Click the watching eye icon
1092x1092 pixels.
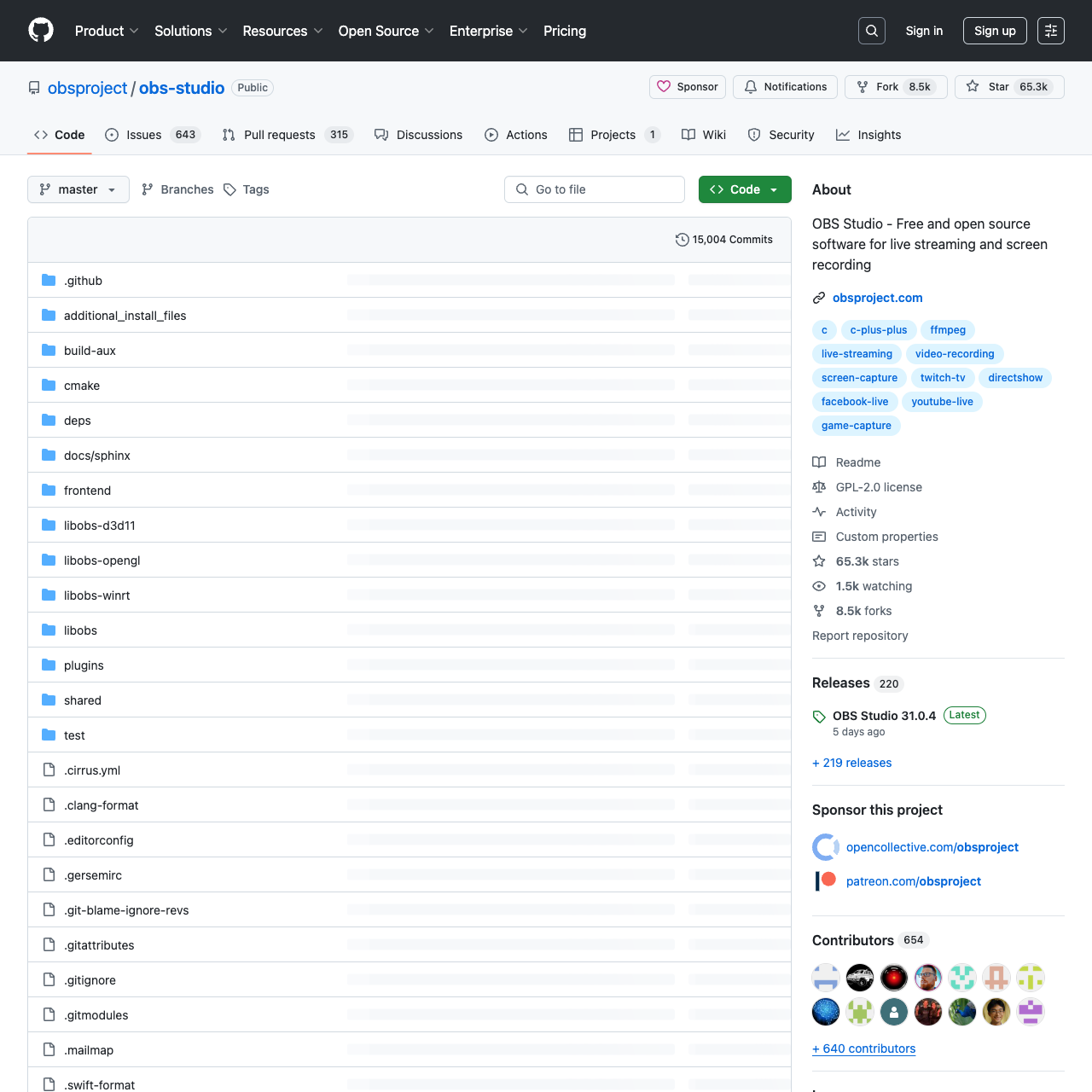coord(819,586)
